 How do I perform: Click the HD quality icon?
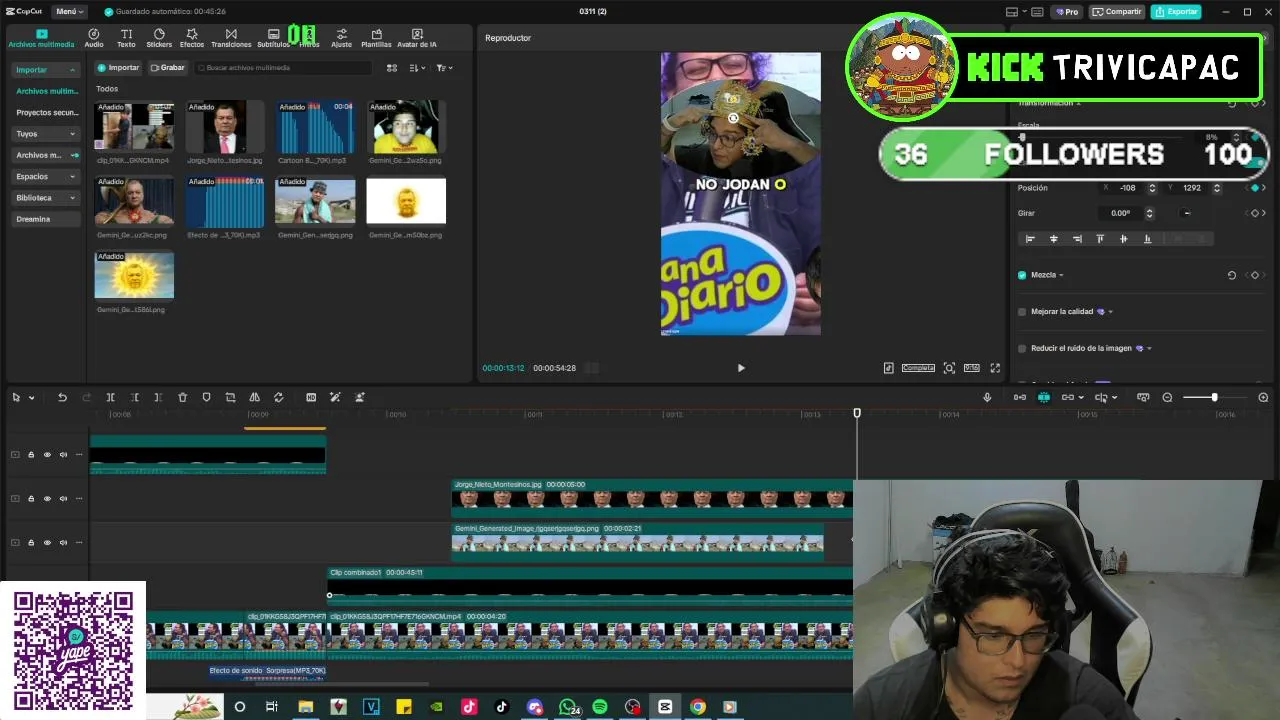[311, 397]
